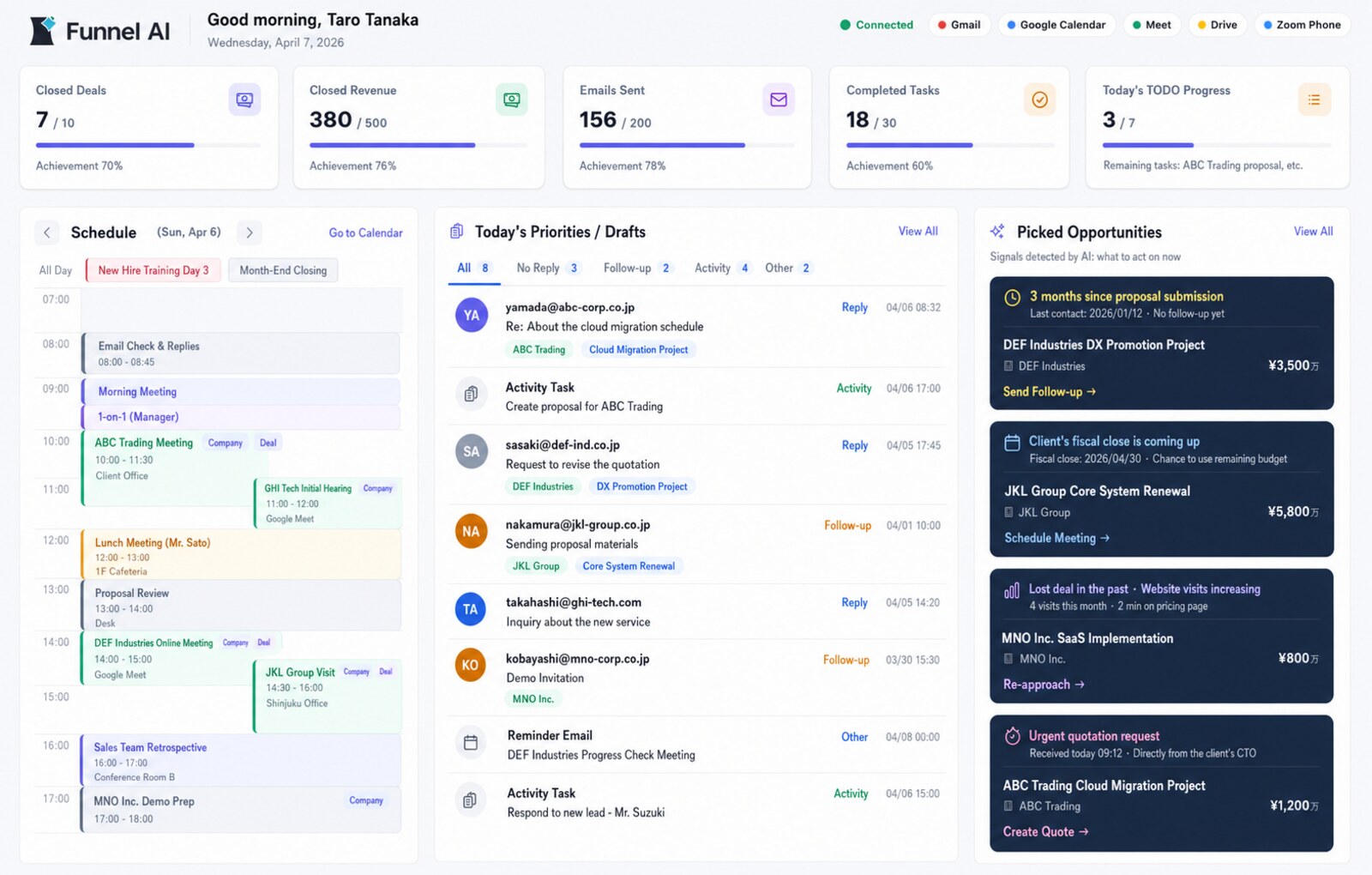Click the Reminder Email calendar icon
The height and width of the screenshot is (875, 1372).
[x=470, y=743]
